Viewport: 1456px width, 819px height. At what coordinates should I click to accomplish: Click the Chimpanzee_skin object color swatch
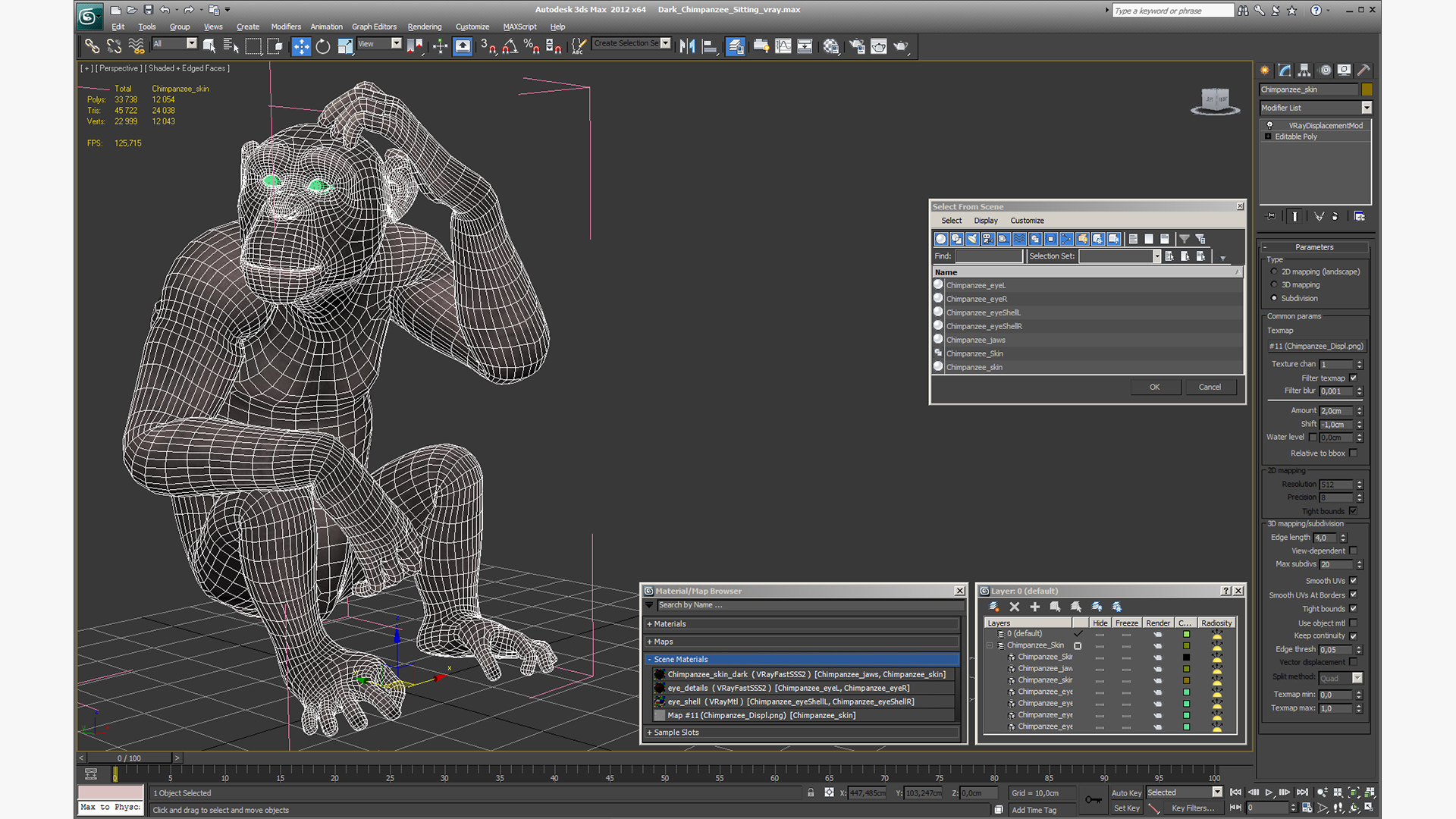pos(1367,89)
